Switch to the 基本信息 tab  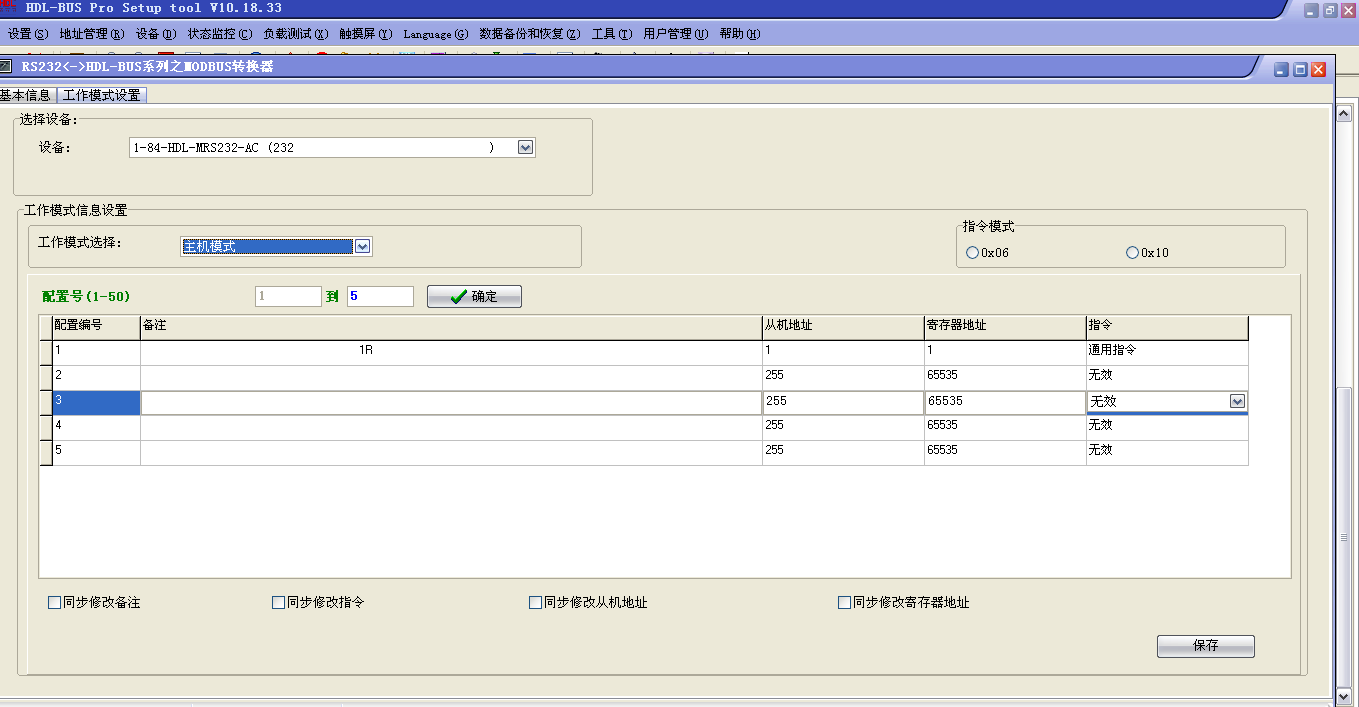pos(25,95)
